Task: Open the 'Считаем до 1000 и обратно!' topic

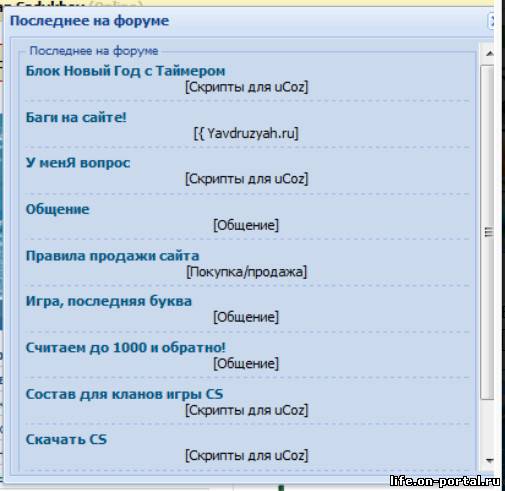Action: tap(126, 348)
